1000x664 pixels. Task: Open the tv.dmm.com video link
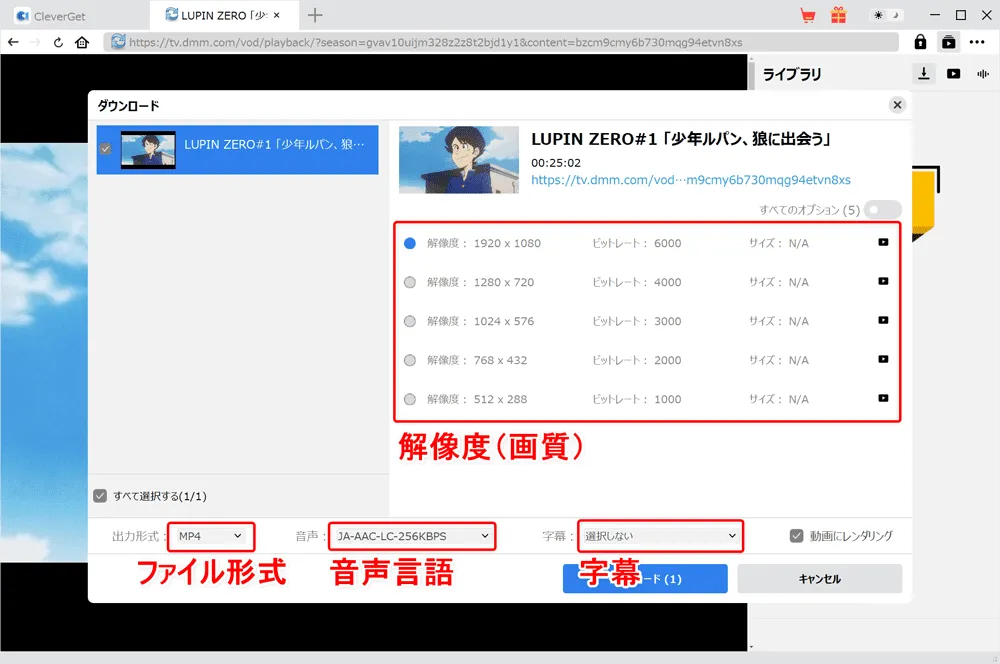click(x=691, y=180)
